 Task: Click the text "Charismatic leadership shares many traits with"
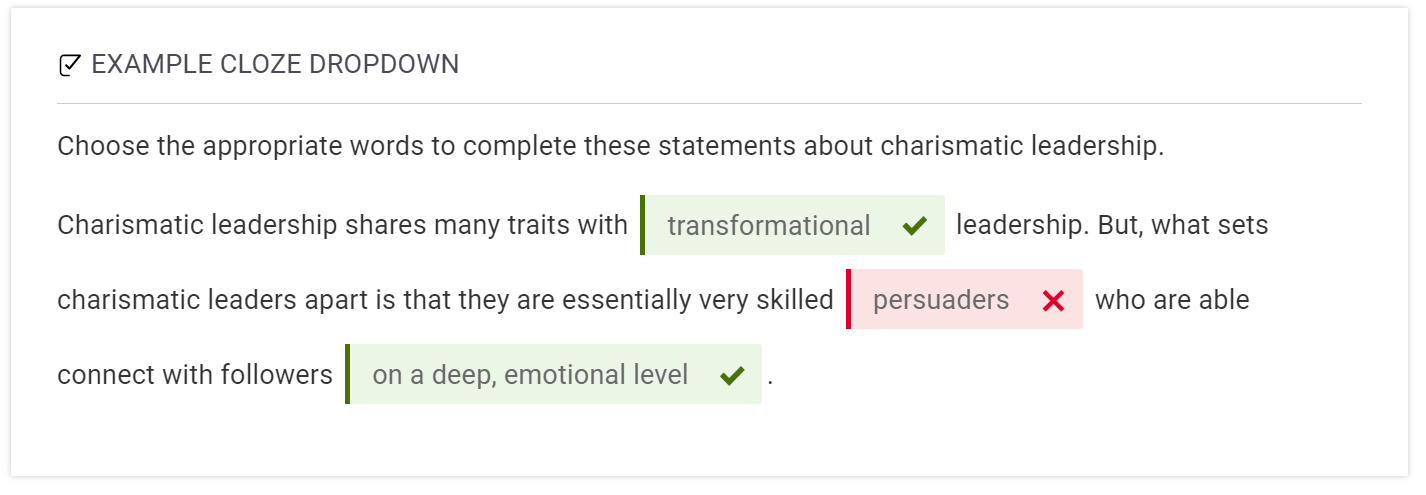[342, 225]
